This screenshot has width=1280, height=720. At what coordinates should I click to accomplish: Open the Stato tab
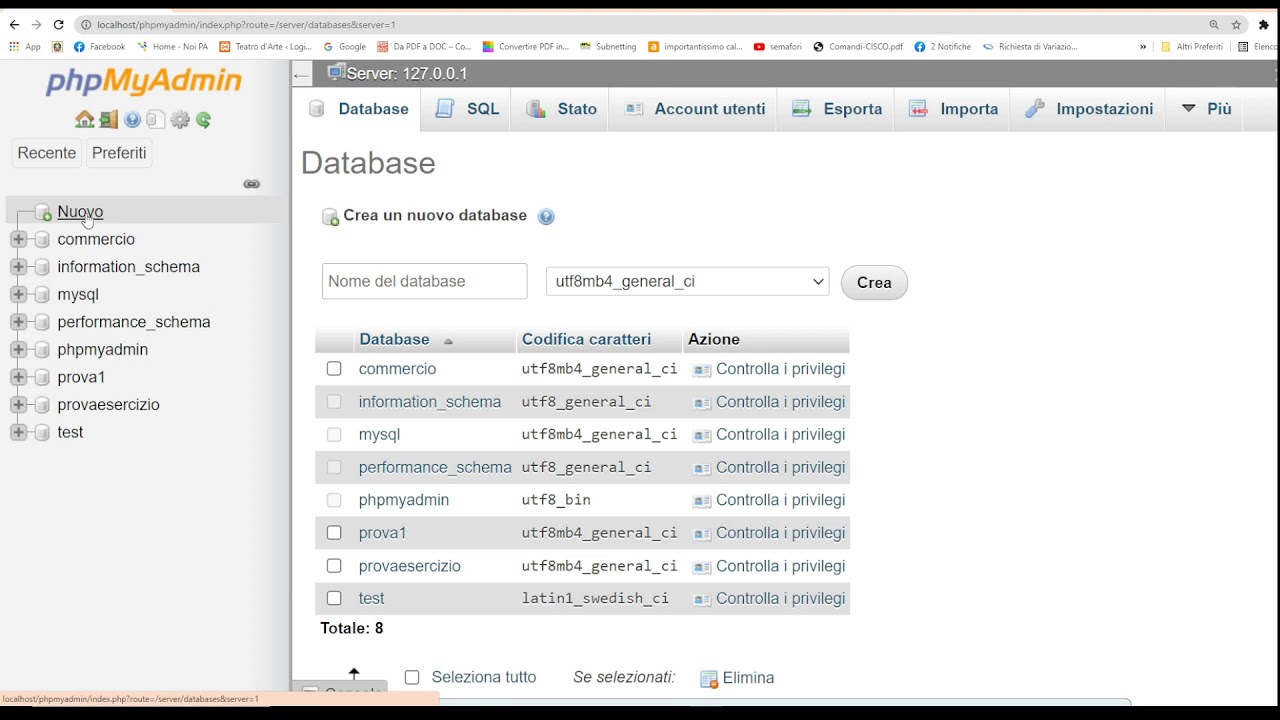pos(562,109)
